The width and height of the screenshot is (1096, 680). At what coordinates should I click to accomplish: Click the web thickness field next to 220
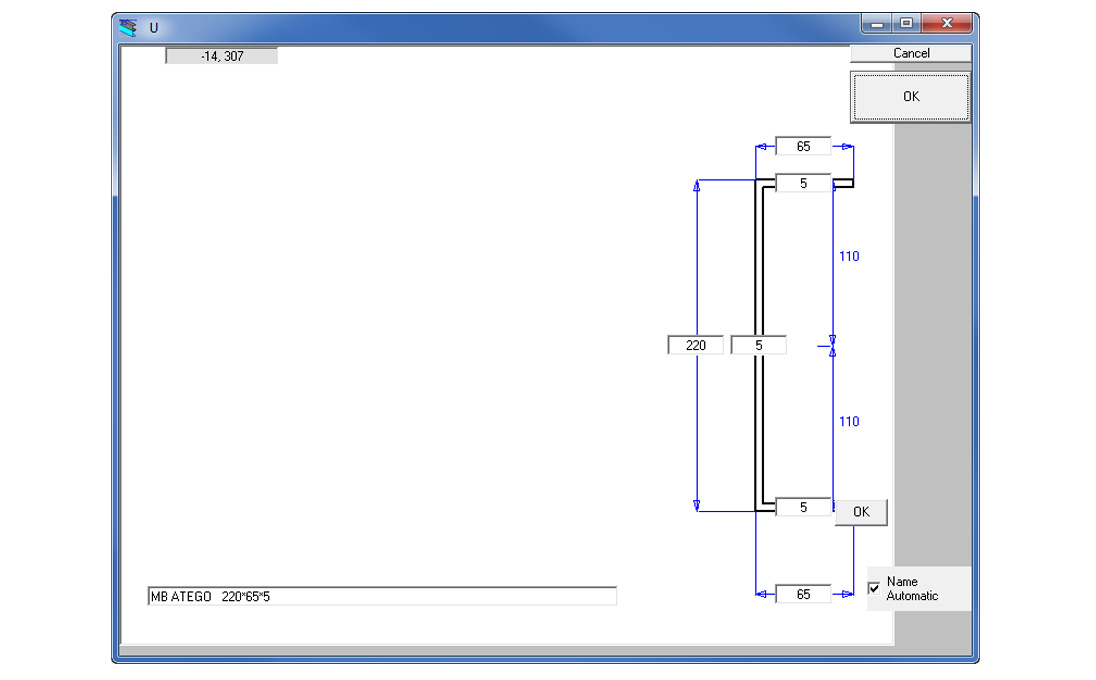pos(758,345)
